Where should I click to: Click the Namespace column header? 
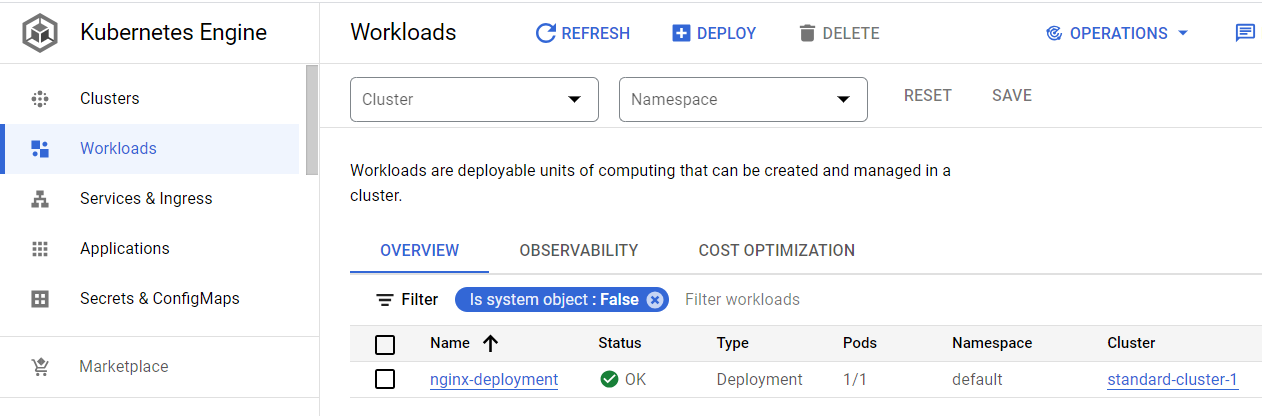point(992,343)
